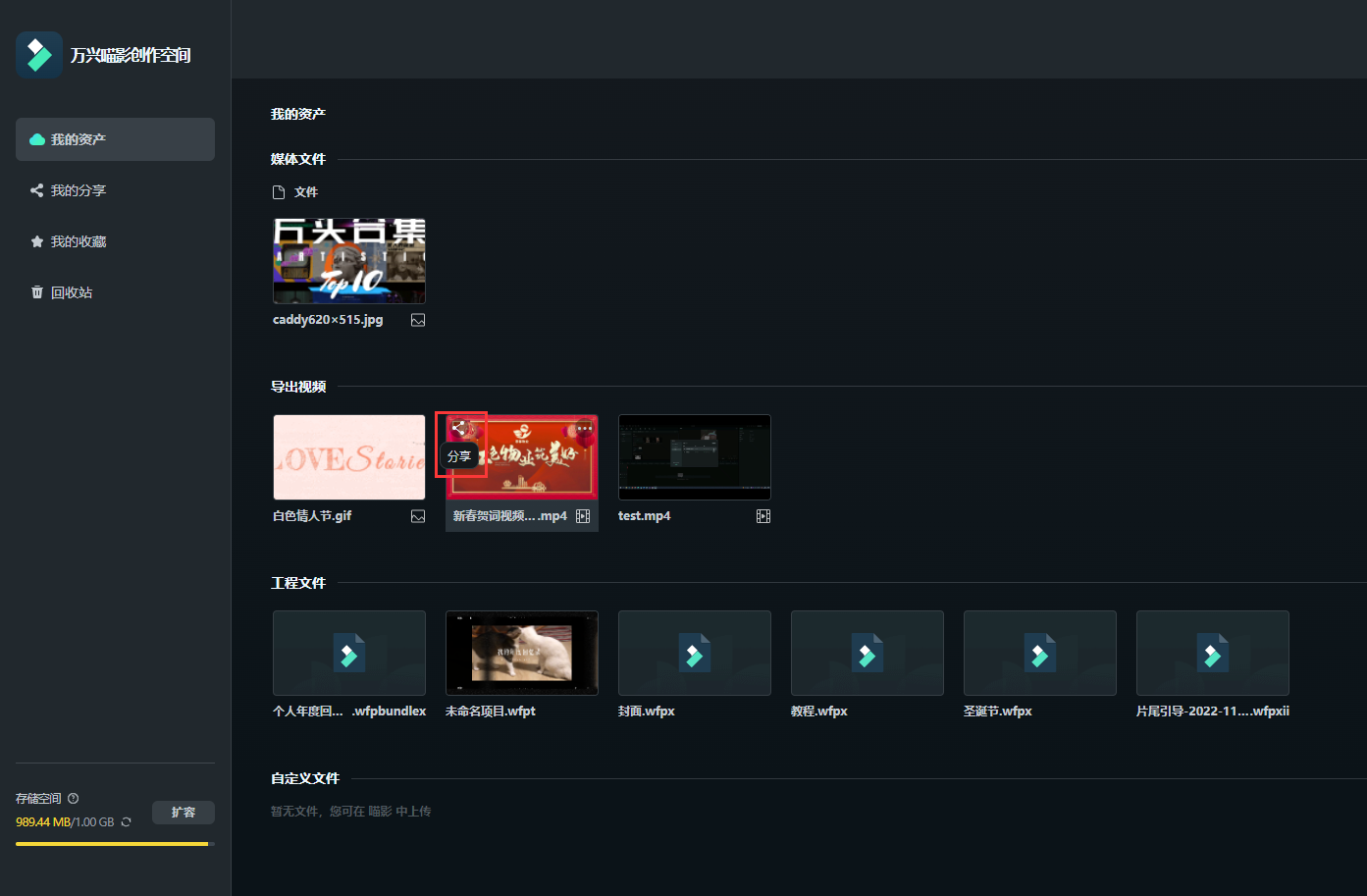Click the 媒体文件 section heading

pos(298,159)
